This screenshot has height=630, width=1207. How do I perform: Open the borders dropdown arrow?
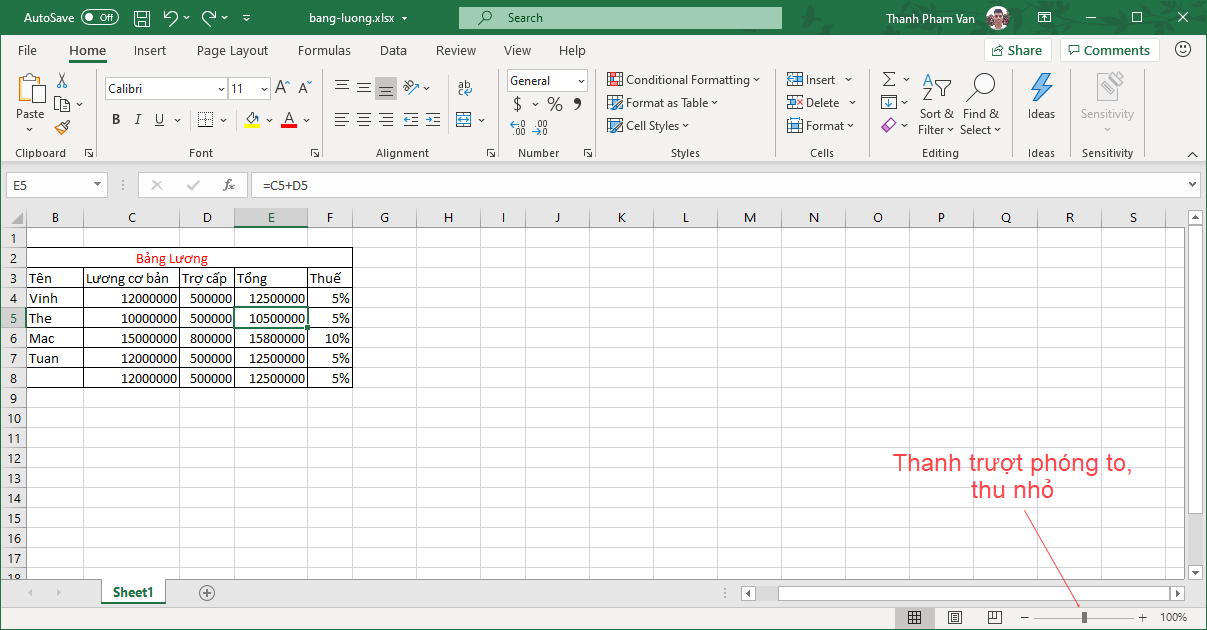pos(221,120)
